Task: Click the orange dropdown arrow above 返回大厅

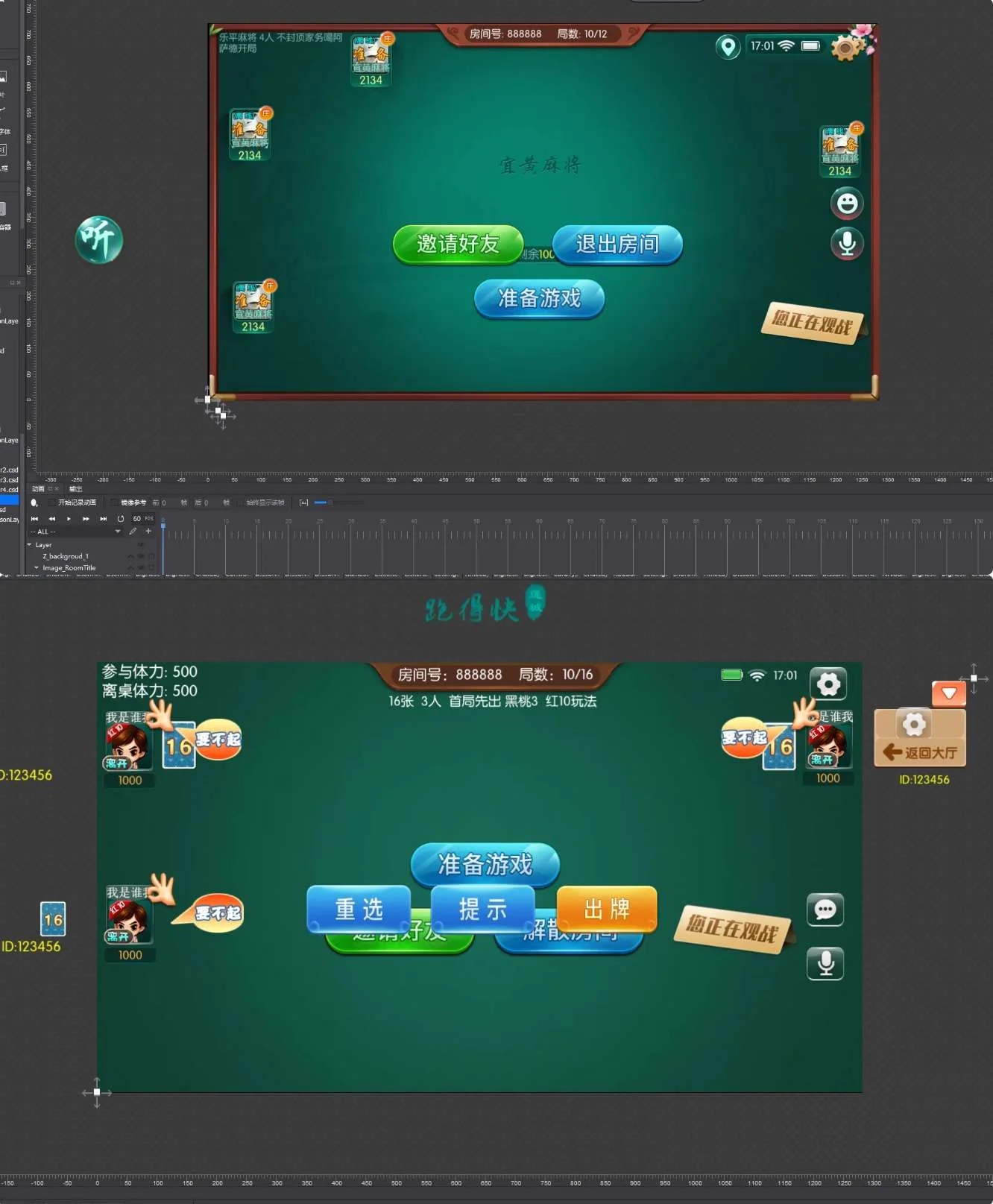Action: [x=948, y=693]
